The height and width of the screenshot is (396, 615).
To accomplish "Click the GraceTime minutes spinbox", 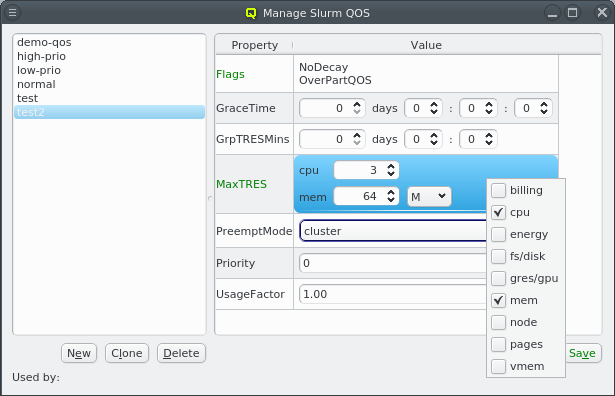I will pos(478,108).
